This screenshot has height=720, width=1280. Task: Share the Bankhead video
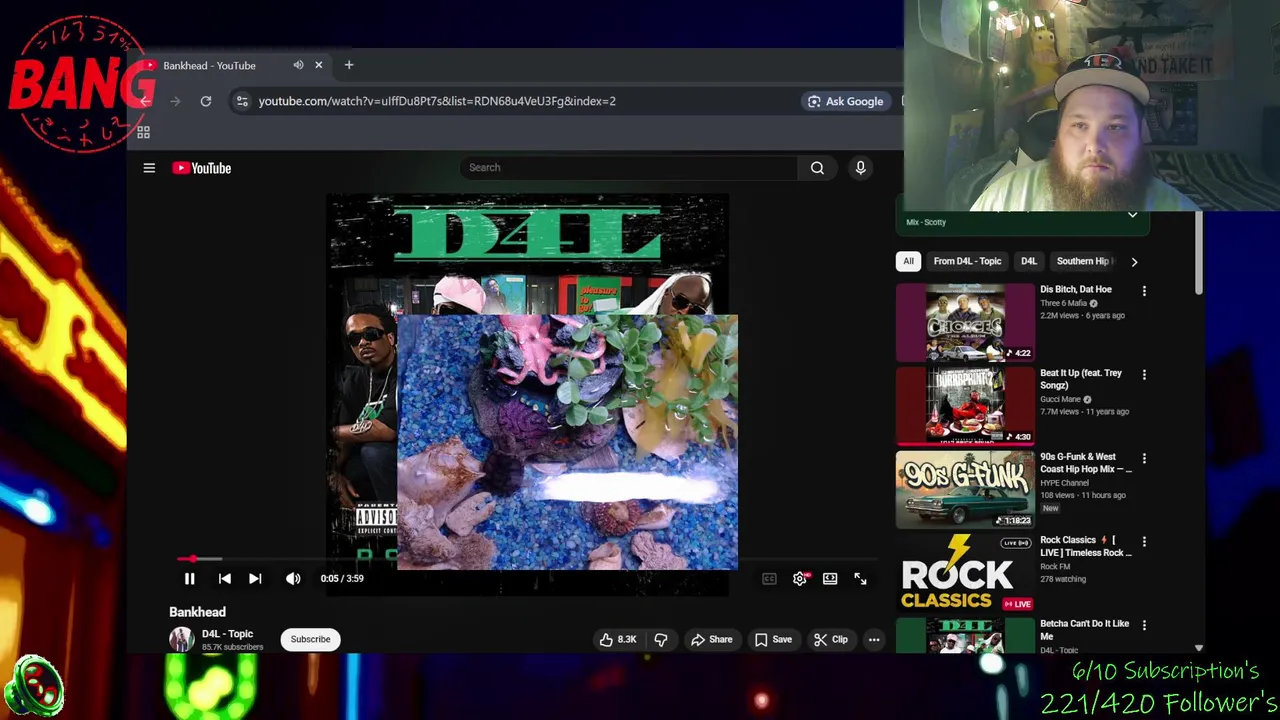tap(711, 639)
